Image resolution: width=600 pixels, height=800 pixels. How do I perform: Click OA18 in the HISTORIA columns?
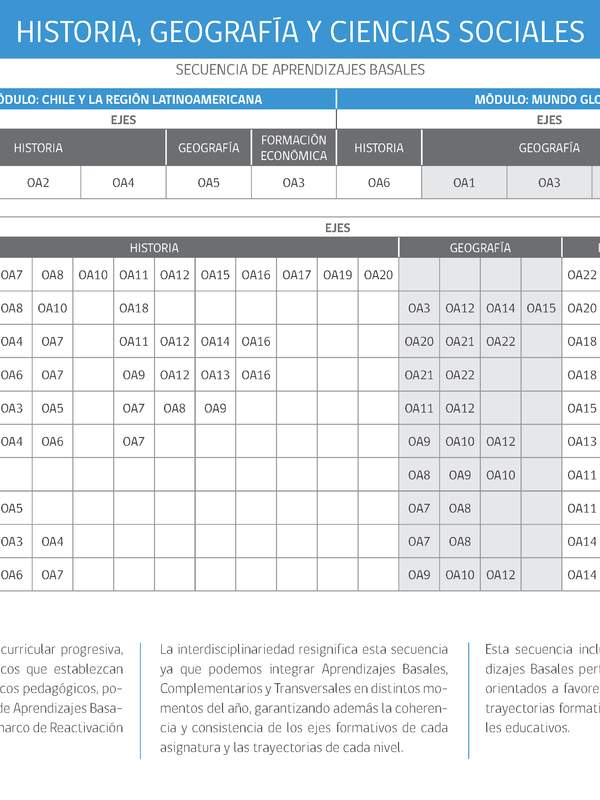(x=134, y=308)
